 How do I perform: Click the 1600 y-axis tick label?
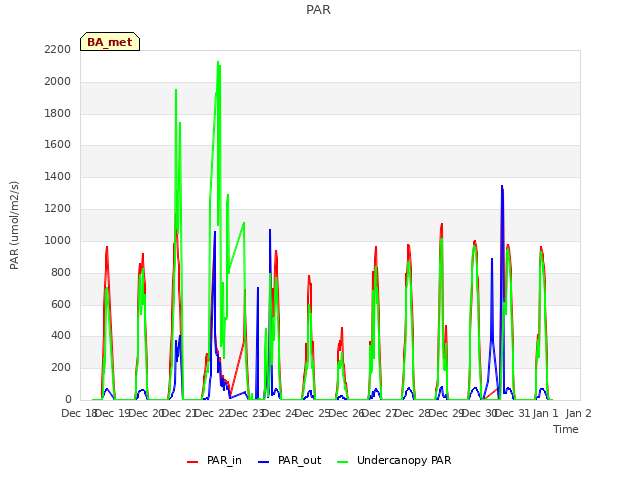(x=58, y=144)
